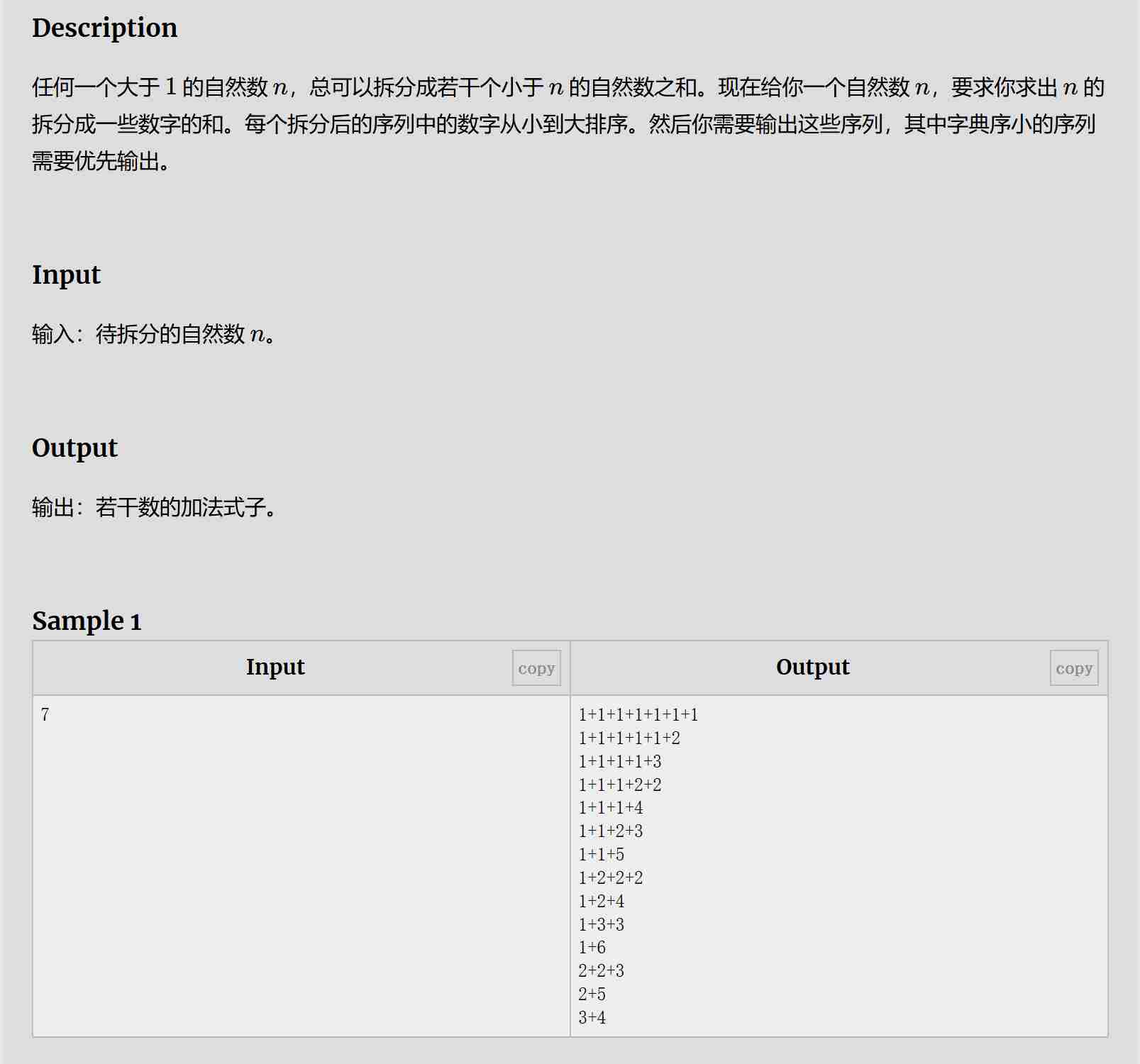Click description line 需要优先输出
1140x1064 pixels.
[101, 162]
